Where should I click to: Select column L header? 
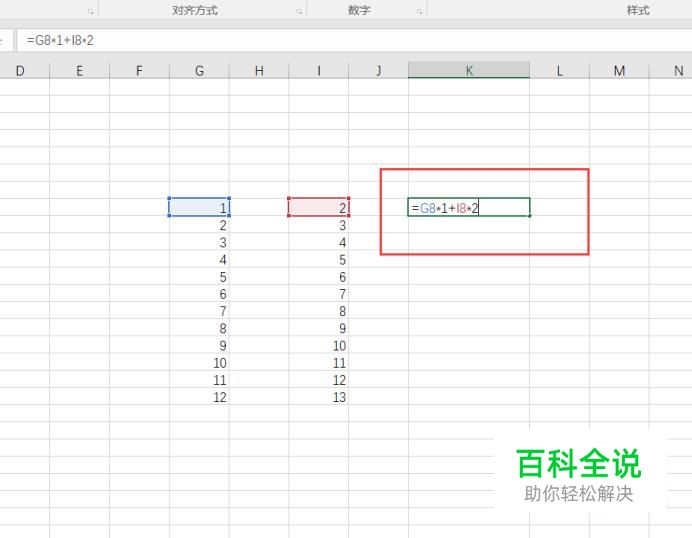point(560,71)
